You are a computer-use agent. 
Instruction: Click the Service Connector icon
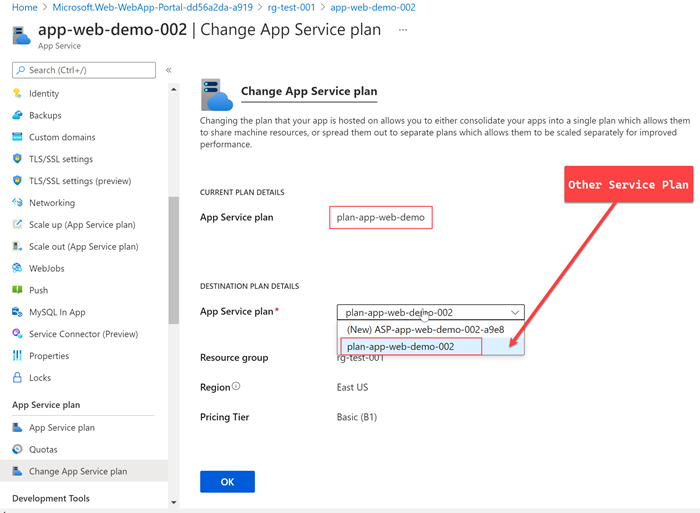pos(17,334)
